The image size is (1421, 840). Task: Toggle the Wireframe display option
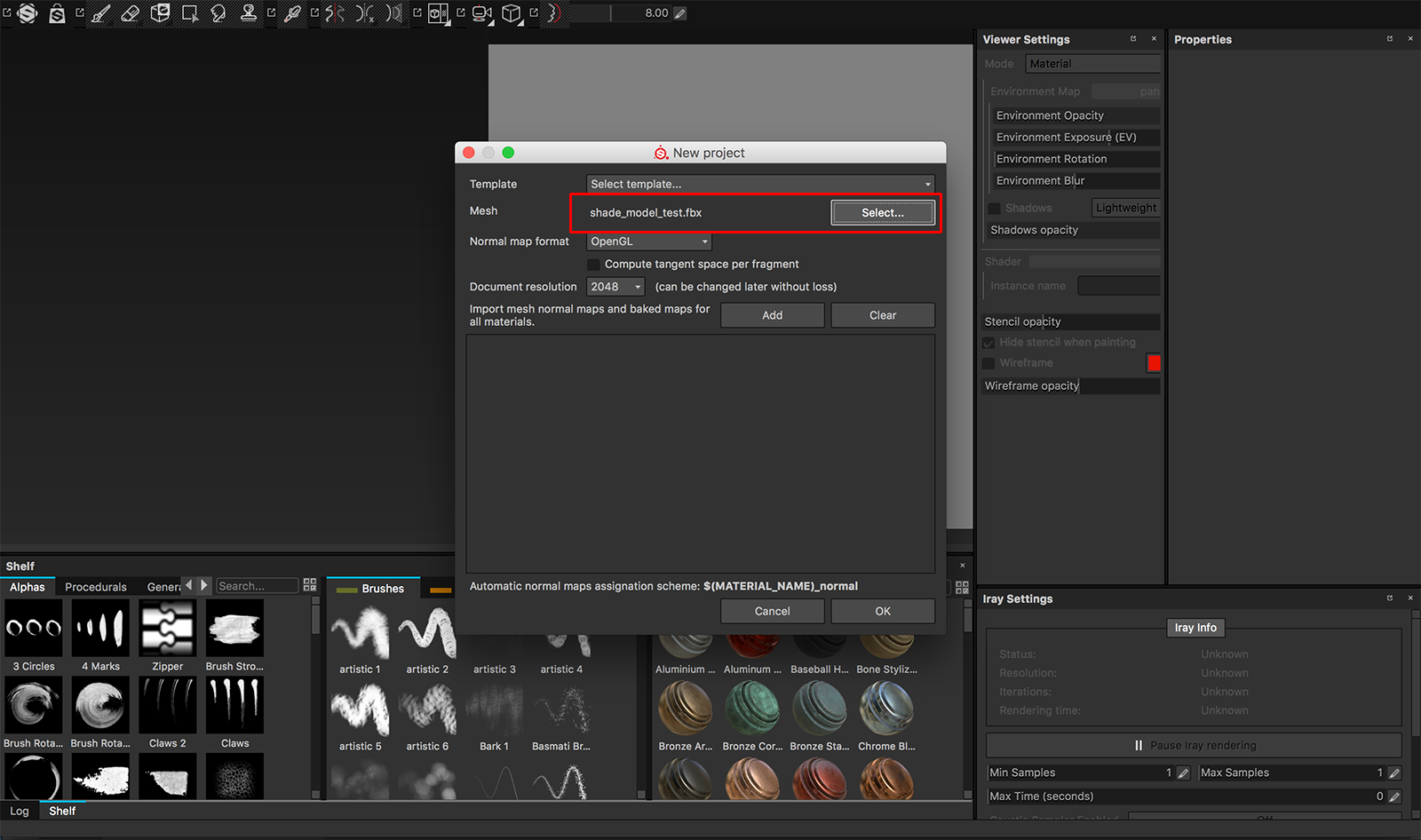pos(989,362)
